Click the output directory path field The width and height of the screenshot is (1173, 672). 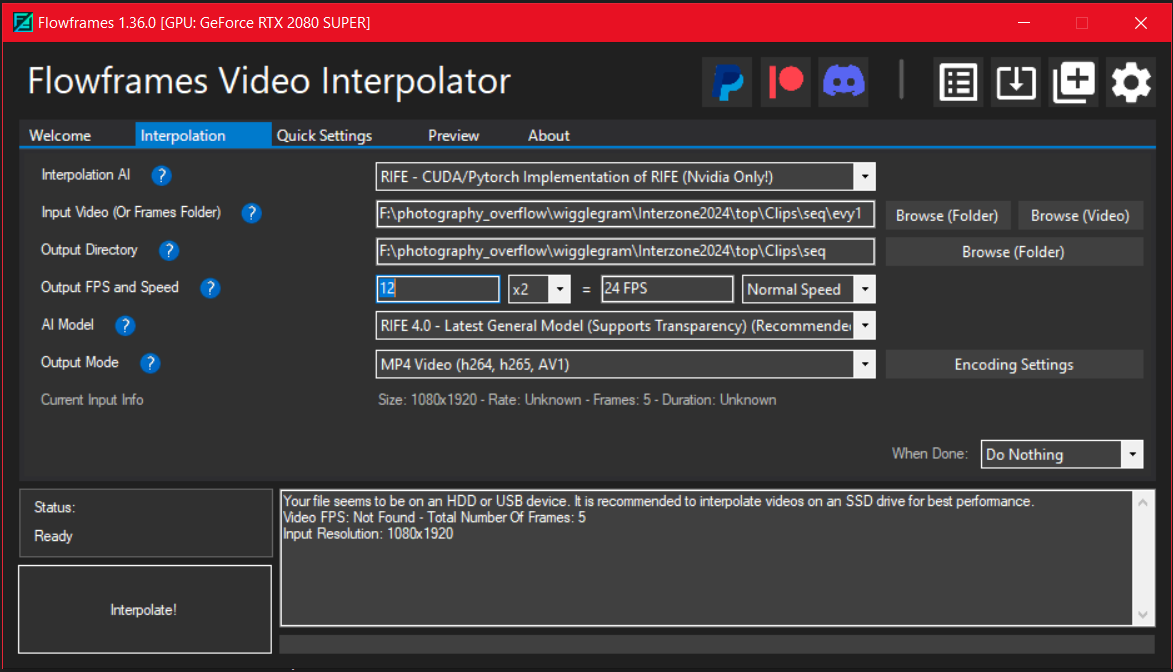click(x=625, y=251)
